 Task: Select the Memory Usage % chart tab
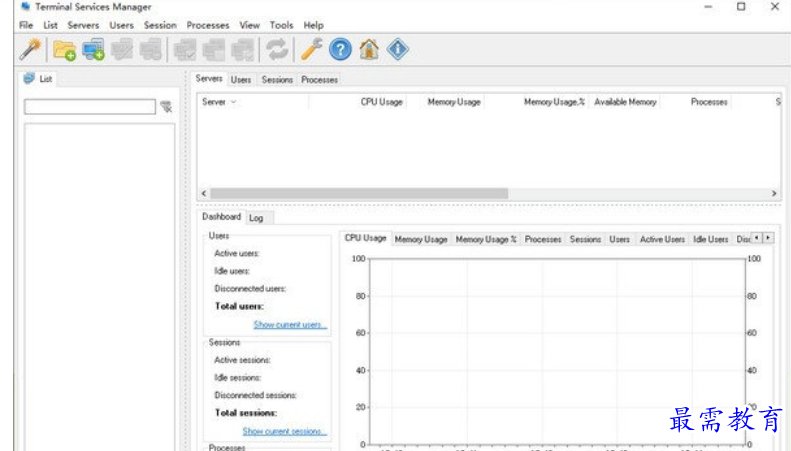click(486, 240)
